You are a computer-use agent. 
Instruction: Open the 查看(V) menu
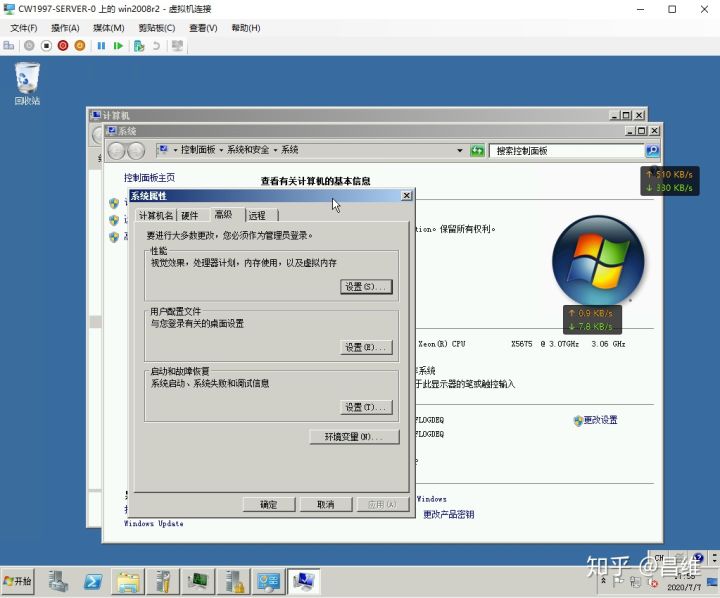click(203, 28)
